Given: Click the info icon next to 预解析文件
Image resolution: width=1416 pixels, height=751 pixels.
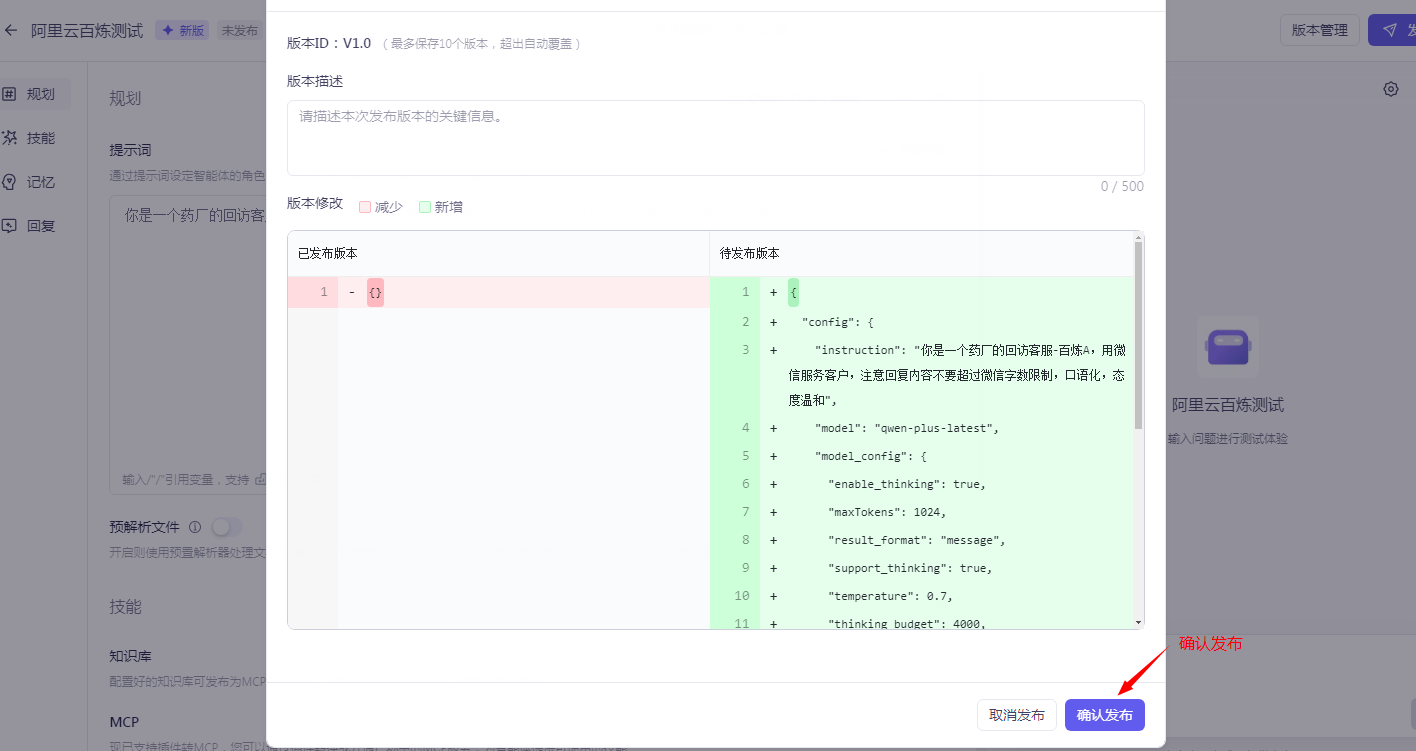Looking at the screenshot, I should tap(195, 527).
